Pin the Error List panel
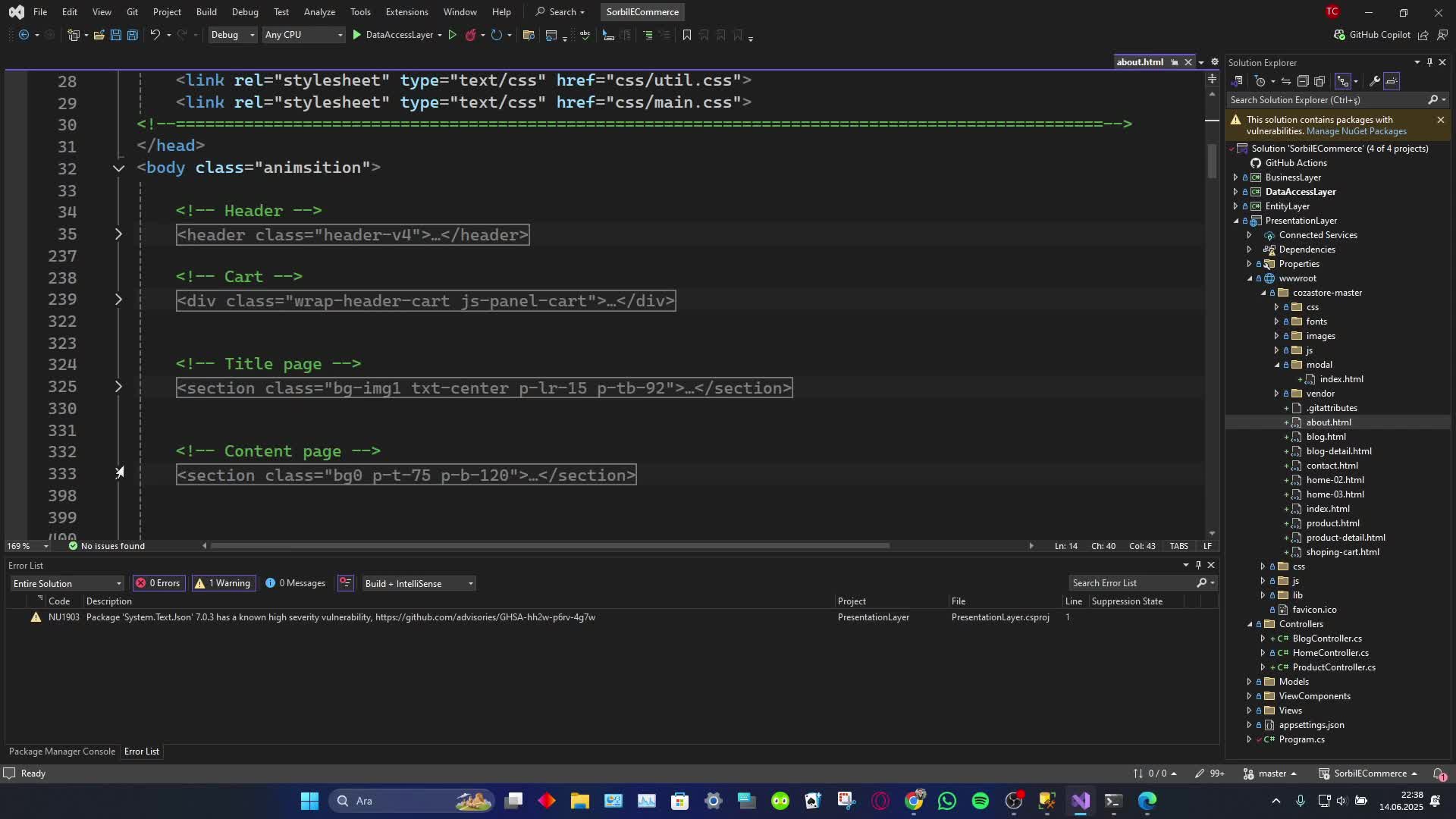The width and height of the screenshot is (1456, 819). tap(1198, 565)
